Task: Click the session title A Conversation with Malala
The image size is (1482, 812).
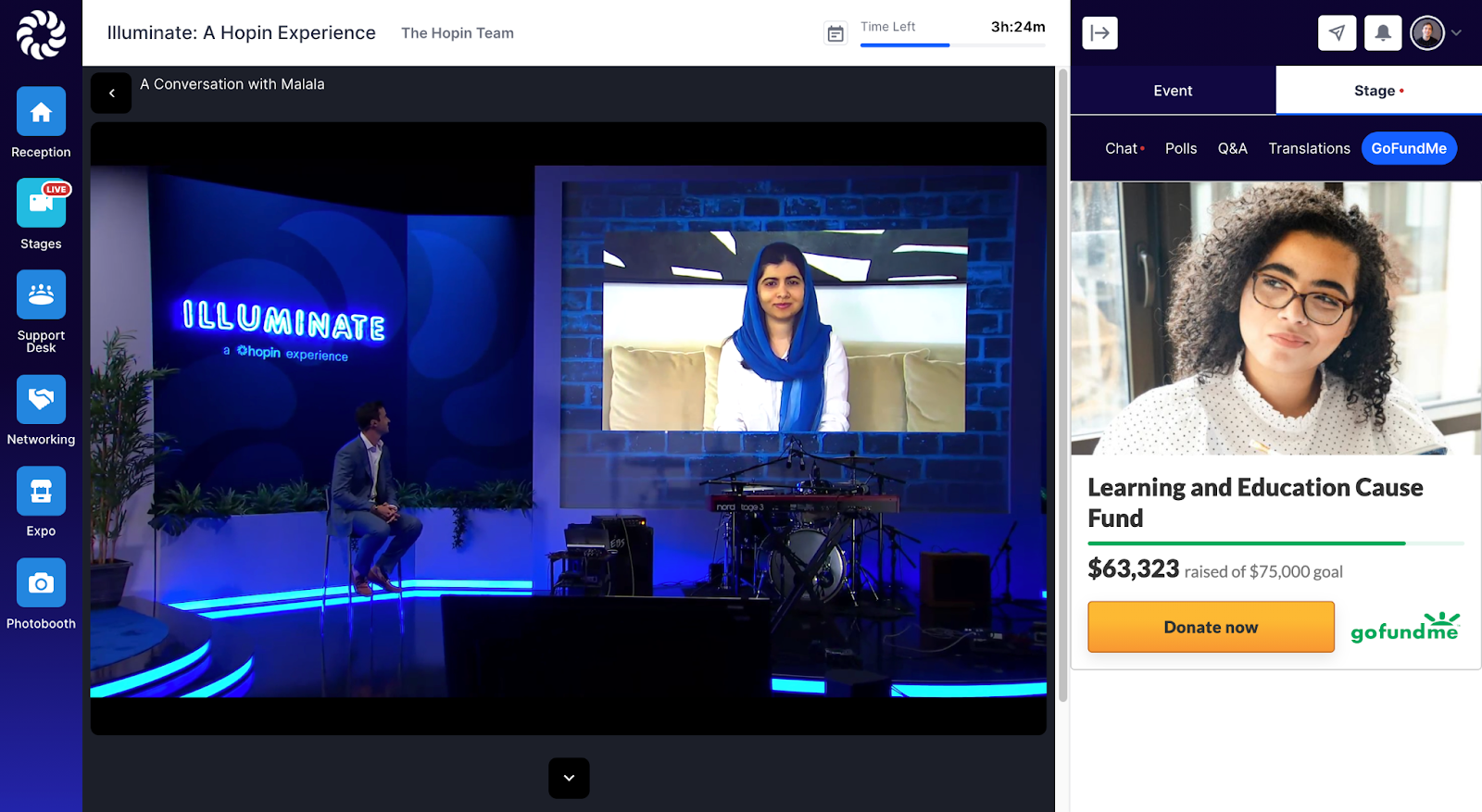Action: click(232, 84)
